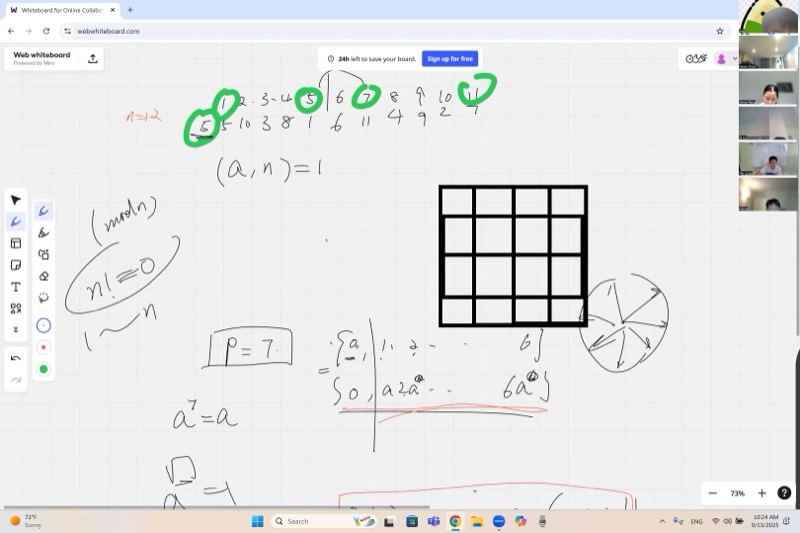The height and width of the screenshot is (533, 800).
Task: Open the shapes and apps grid tool
Action: [16, 309]
